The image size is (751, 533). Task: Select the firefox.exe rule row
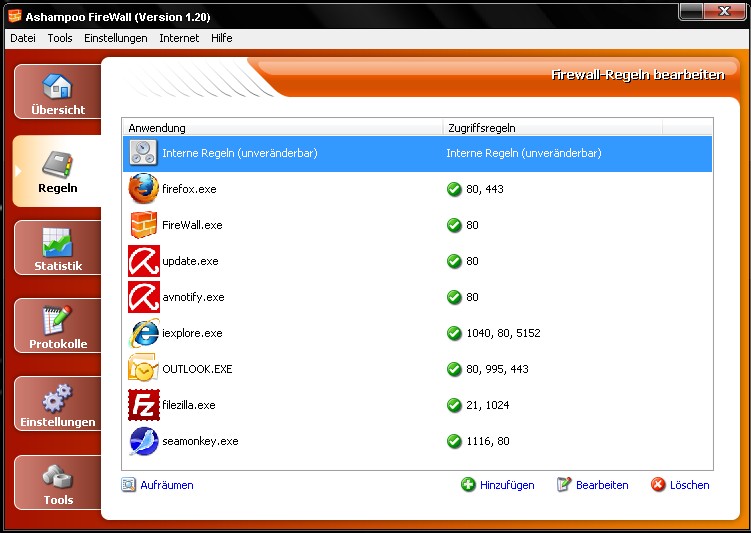(x=189, y=189)
